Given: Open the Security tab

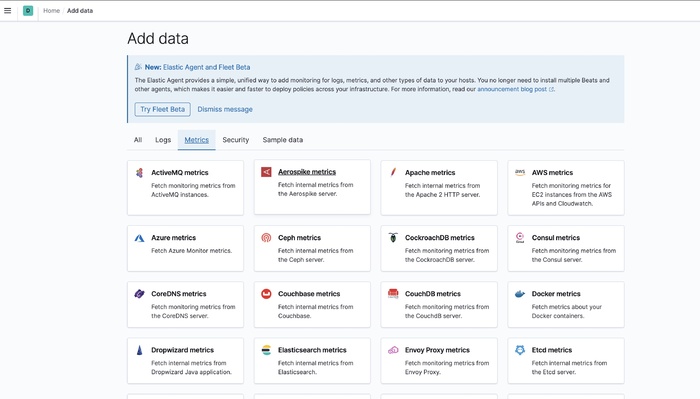Looking at the screenshot, I should pos(236,140).
